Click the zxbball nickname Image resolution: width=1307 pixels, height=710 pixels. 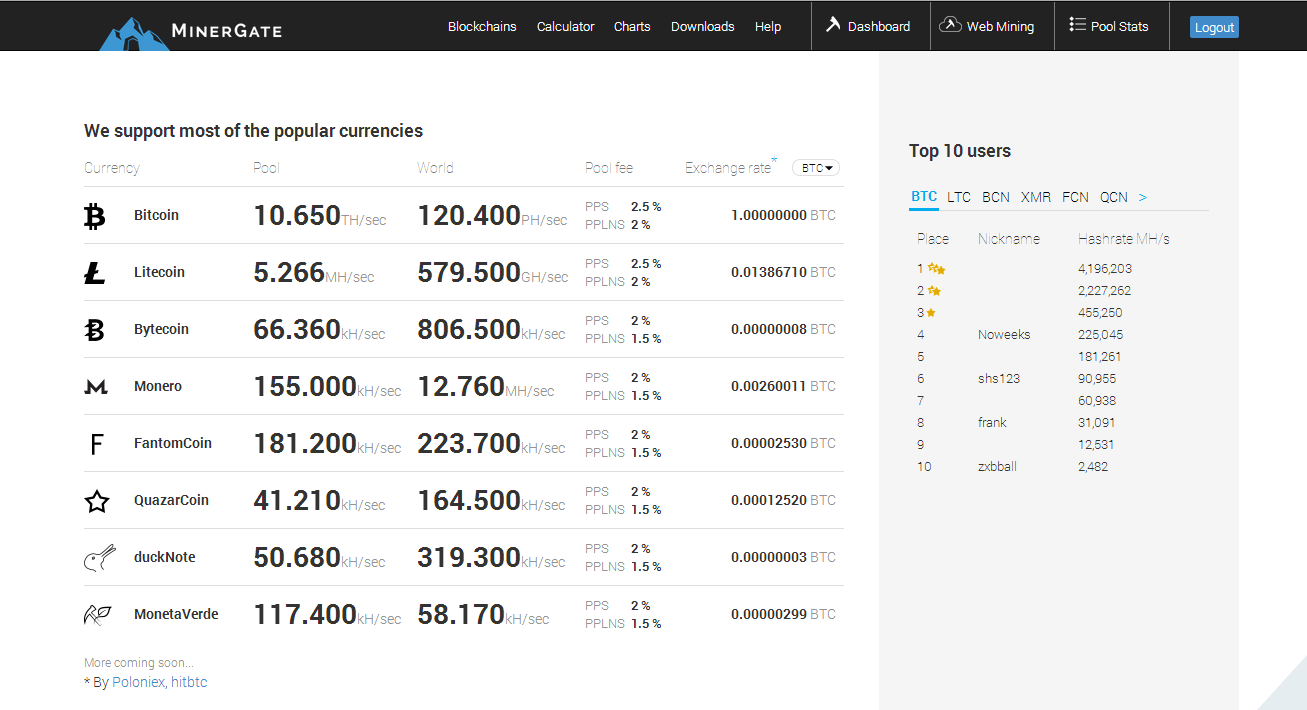click(997, 466)
